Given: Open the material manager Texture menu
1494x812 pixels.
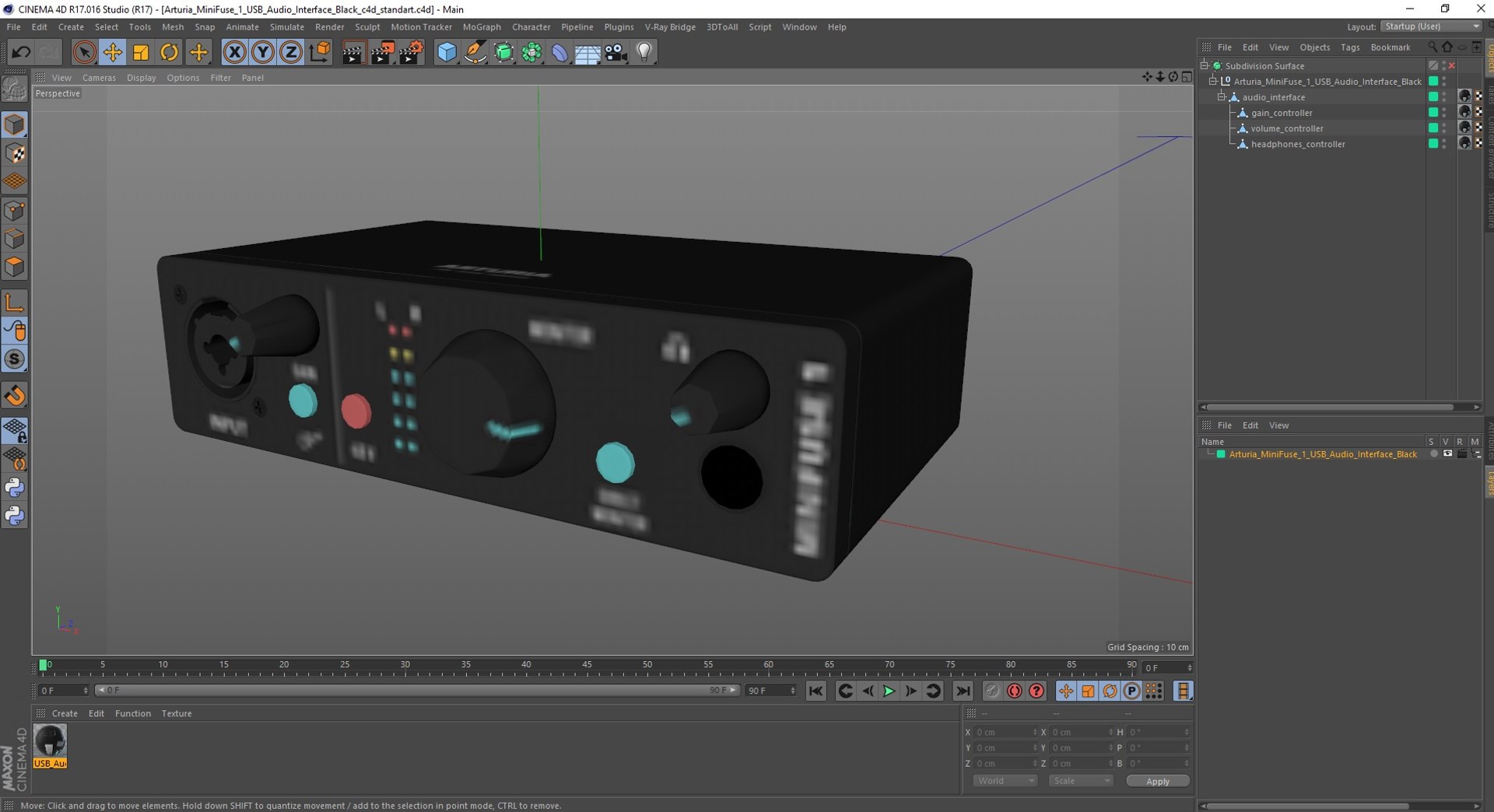Looking at the screenshot, I should click(x=177, y=714).
